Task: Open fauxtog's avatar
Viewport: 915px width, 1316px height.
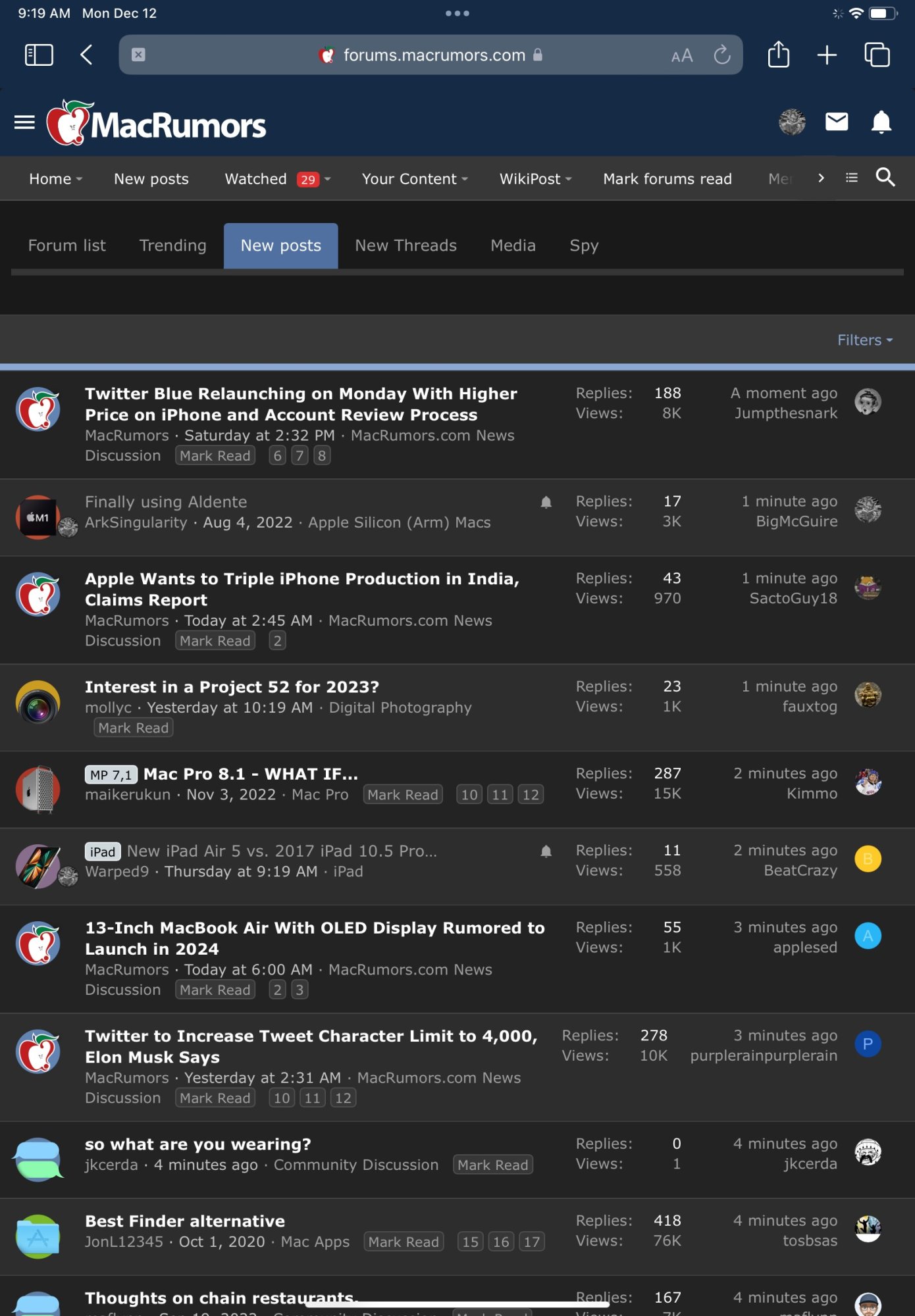Action: 868,695
